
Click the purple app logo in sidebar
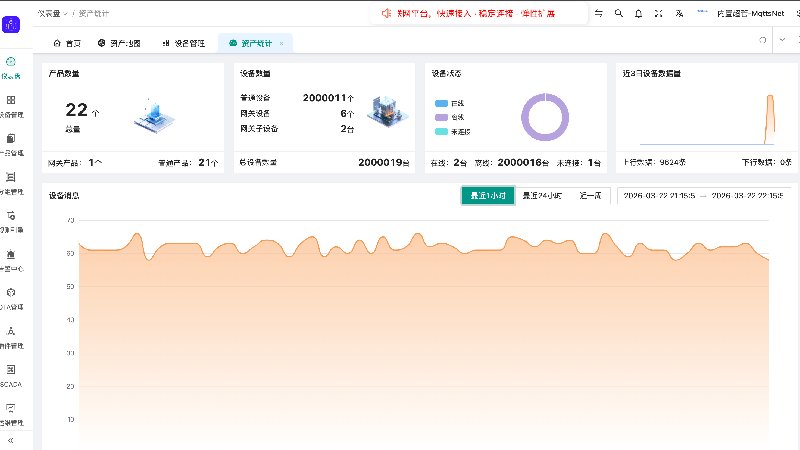[11, 24]
